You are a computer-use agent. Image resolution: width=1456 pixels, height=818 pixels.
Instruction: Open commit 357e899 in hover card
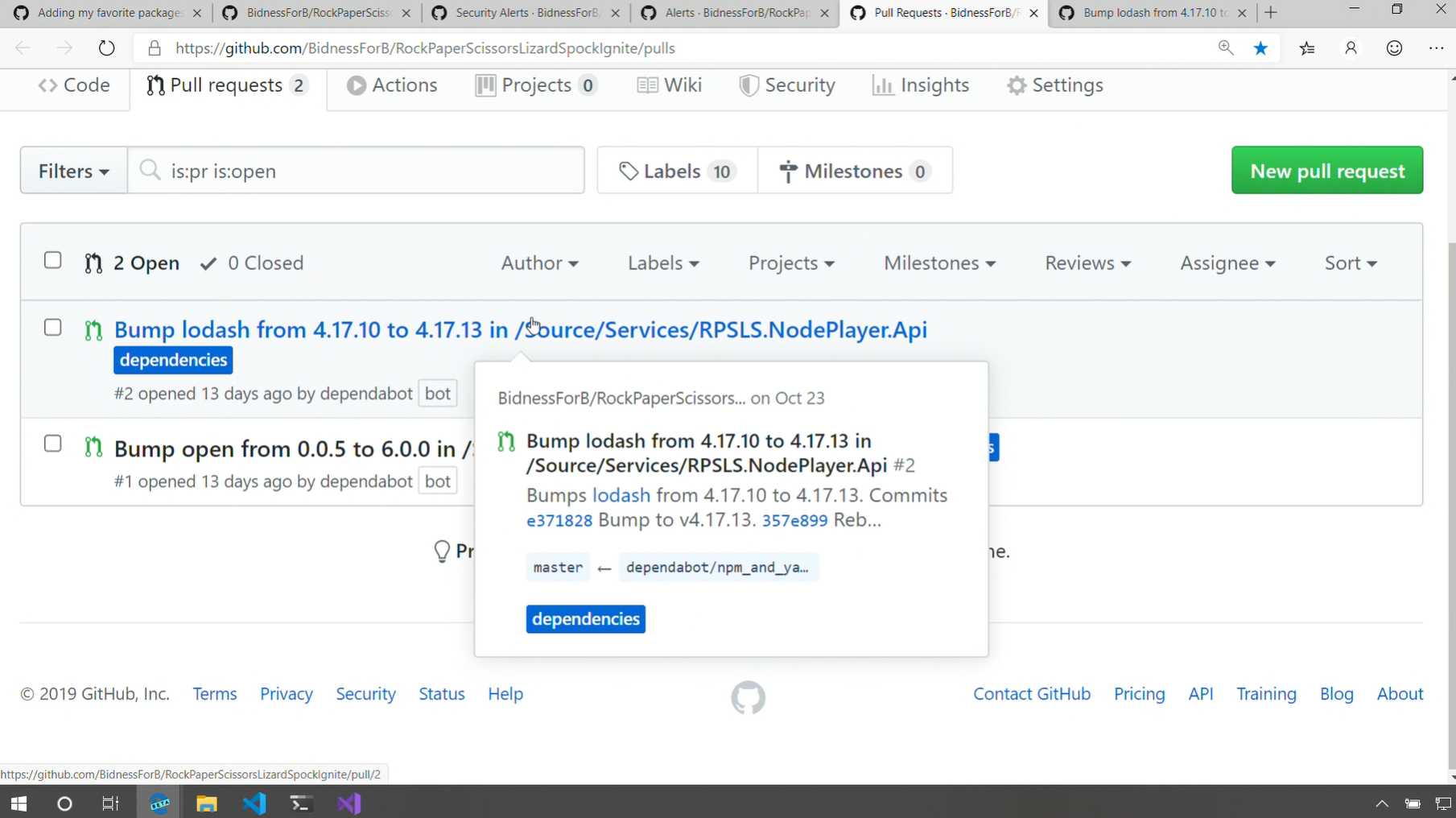[794, 521]
